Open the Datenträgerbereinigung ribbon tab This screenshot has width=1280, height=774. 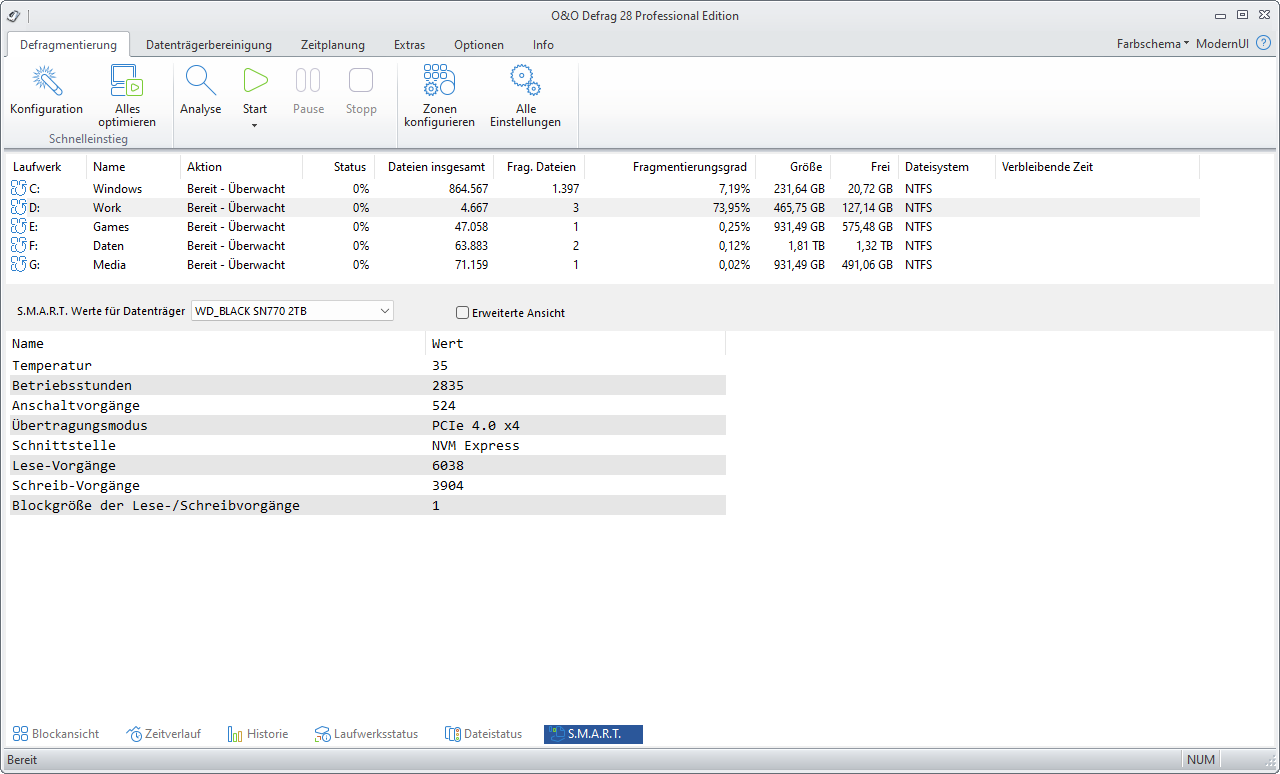coord(209,45)
